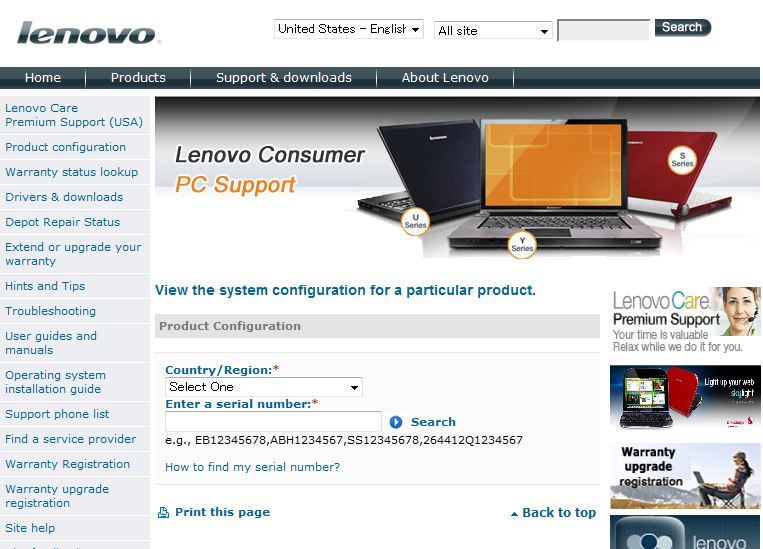Open the All site search scope dropdown
Viewport: 763px width, 549px height.
tap(493, 31)
